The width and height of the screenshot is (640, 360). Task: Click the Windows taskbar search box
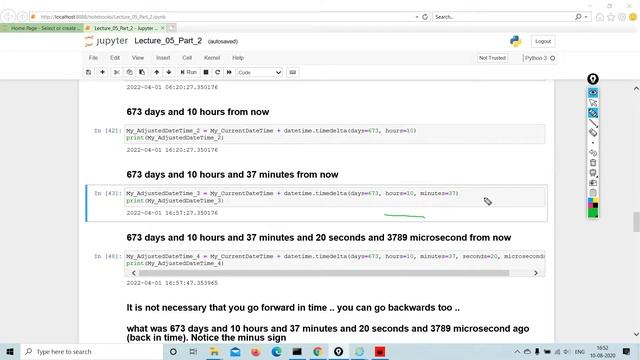(91, 351)
